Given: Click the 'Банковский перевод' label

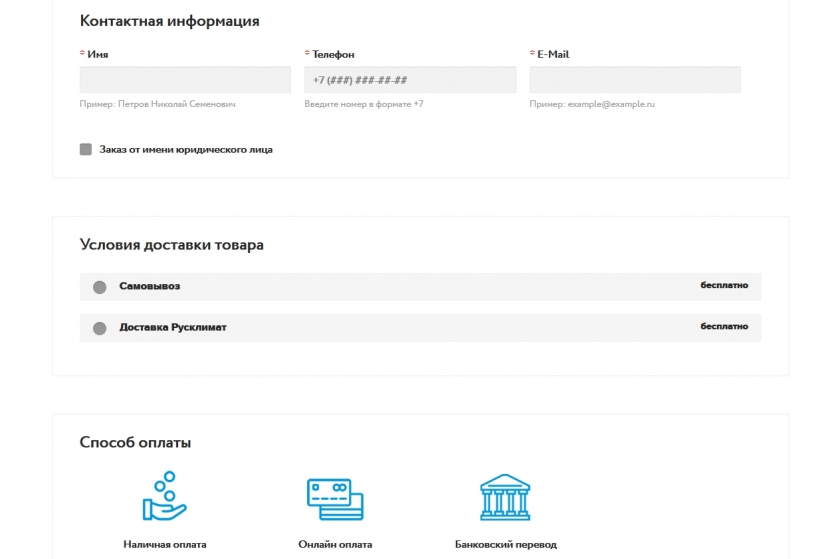Looking at the screenshot, I should tap(506, 544).
